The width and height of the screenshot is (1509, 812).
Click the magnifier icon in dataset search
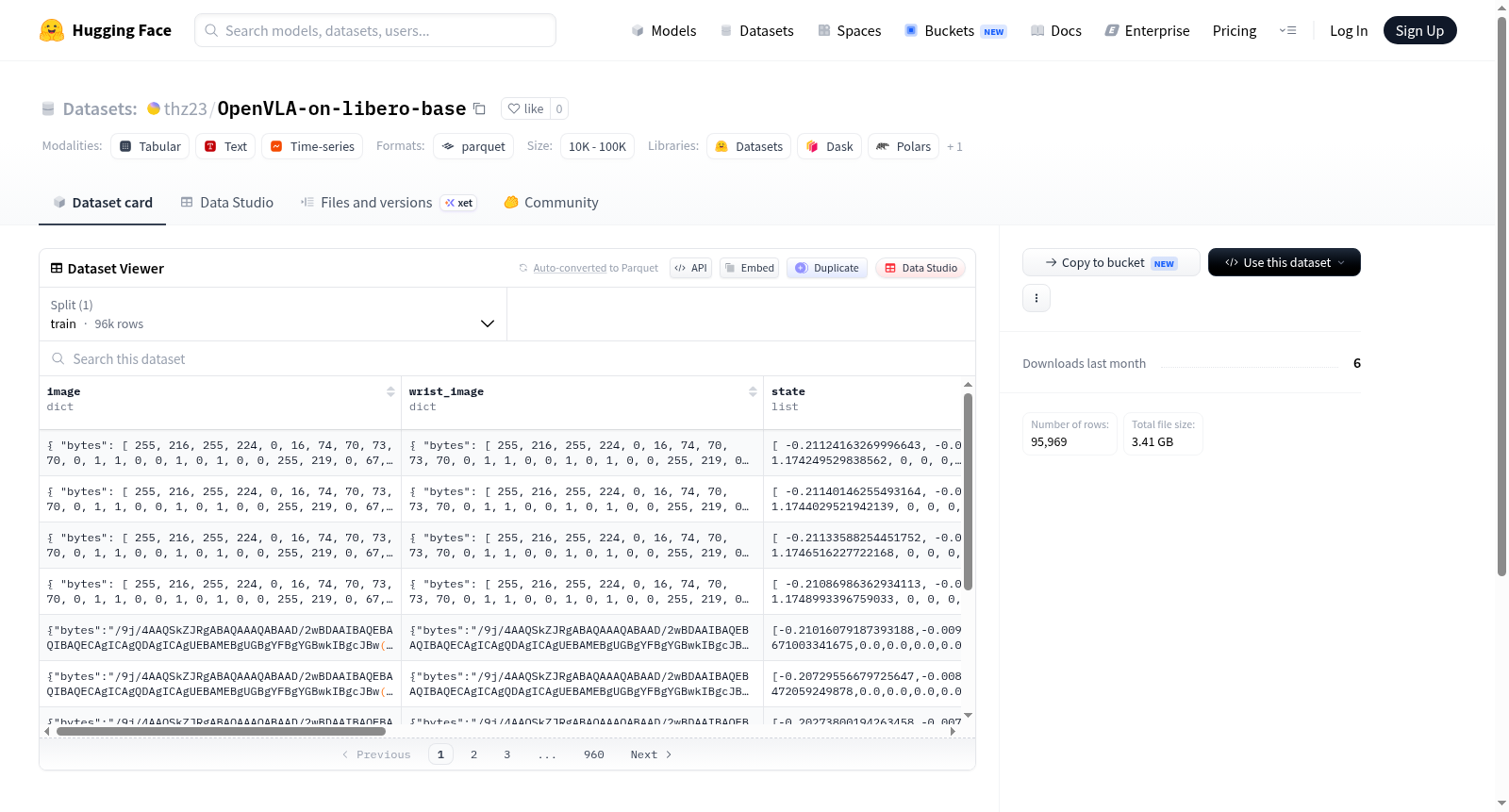tap(58, 358)
